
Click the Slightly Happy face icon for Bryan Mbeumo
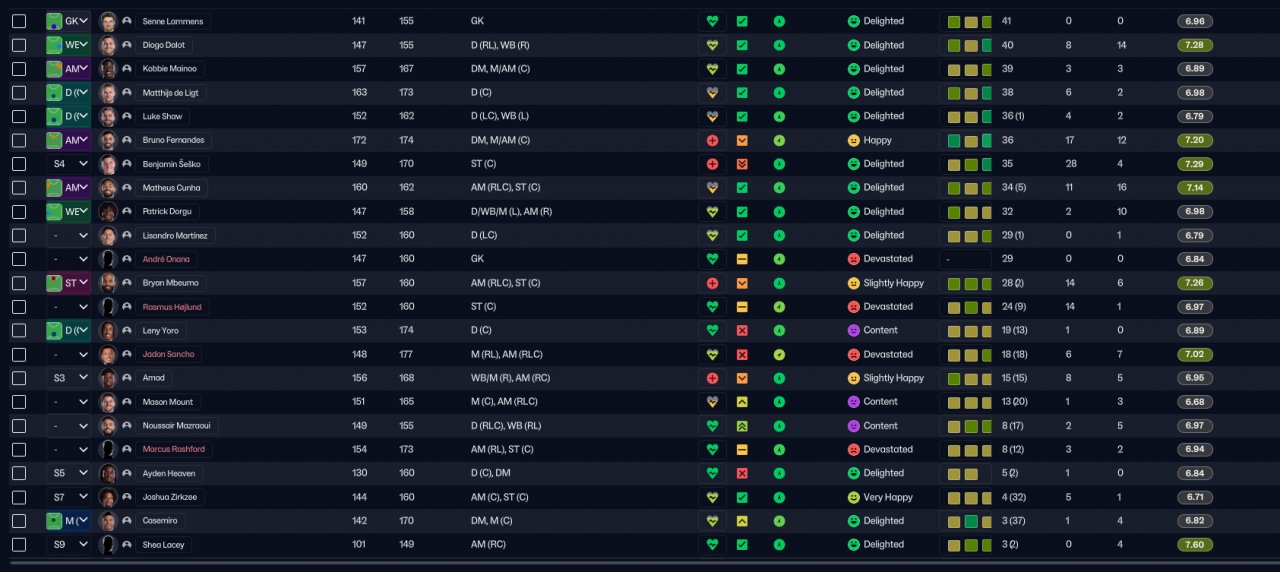pos(853,283)
